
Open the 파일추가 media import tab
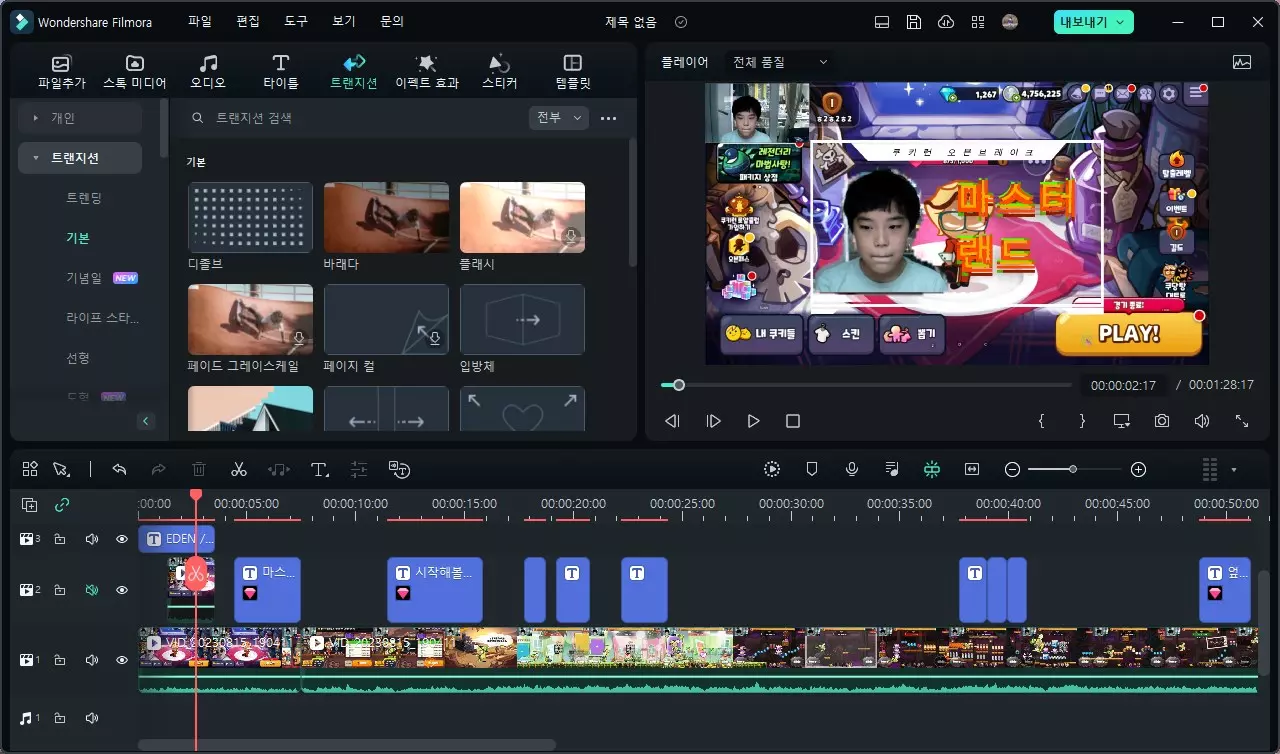pyautogui.click(x=62, y=72)
